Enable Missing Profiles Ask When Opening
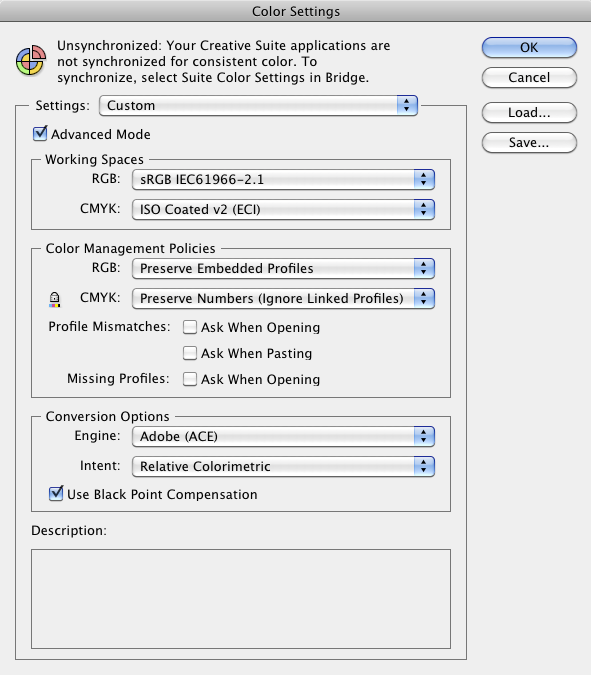Viewport: 591px width, 675px height. [190, 379]
